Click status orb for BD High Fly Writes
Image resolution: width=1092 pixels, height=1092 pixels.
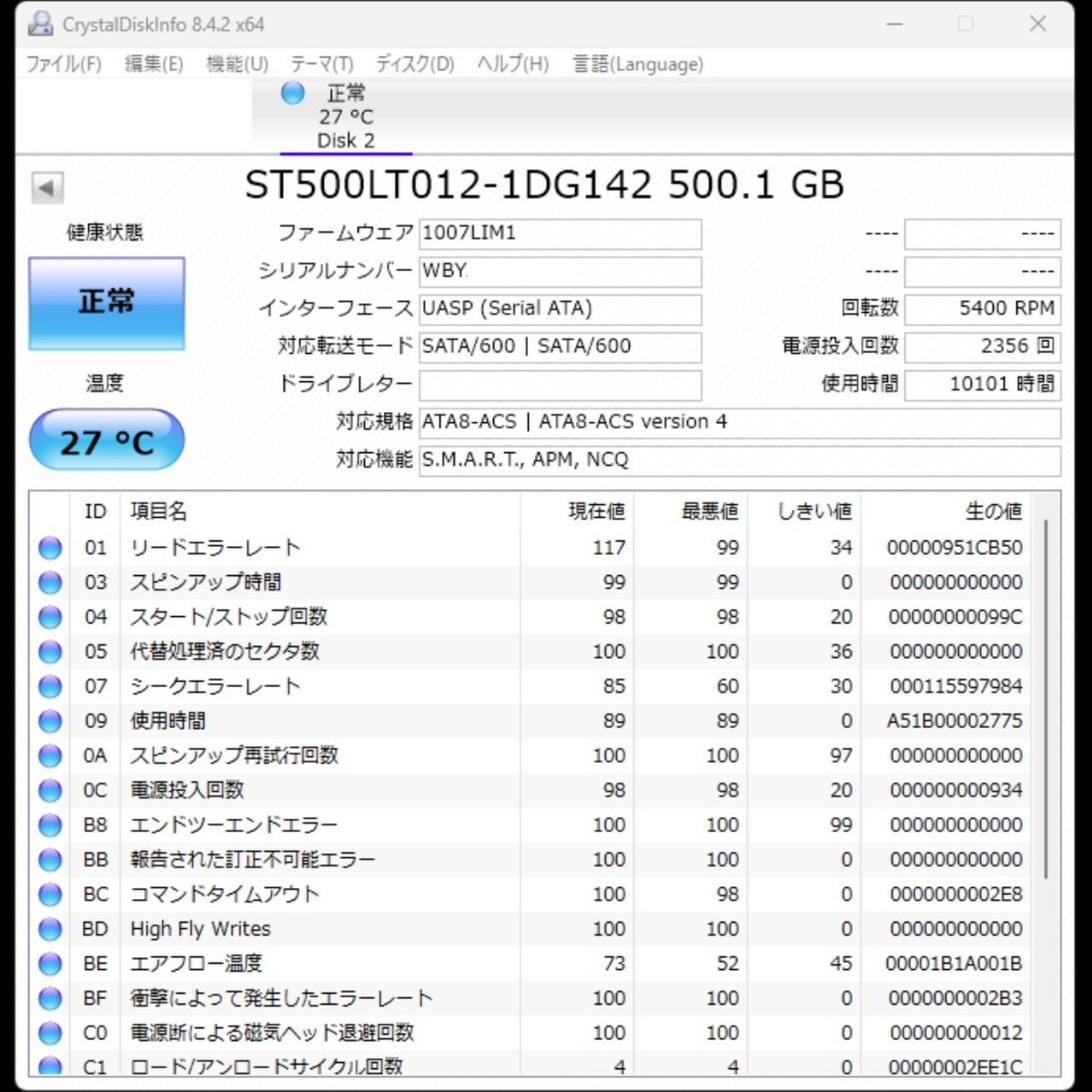point(50,929)
